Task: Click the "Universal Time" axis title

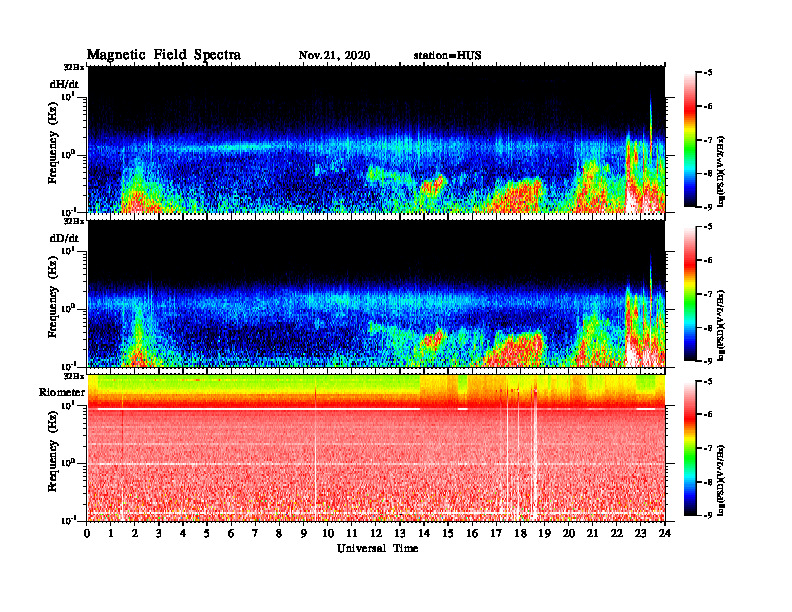Action: pyautogui.click(x=377, y=548)
